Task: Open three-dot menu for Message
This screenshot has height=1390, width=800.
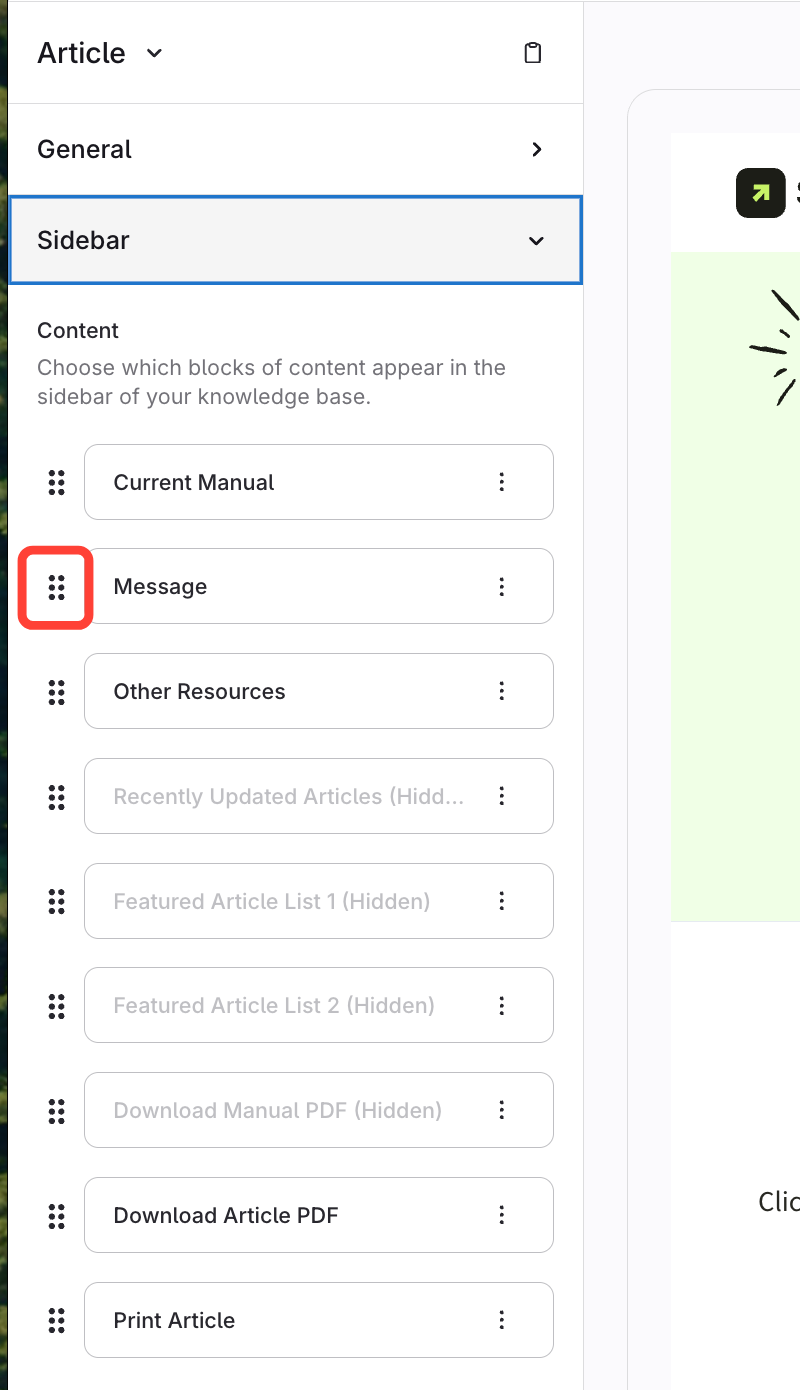Action: [x=502, y=587]
